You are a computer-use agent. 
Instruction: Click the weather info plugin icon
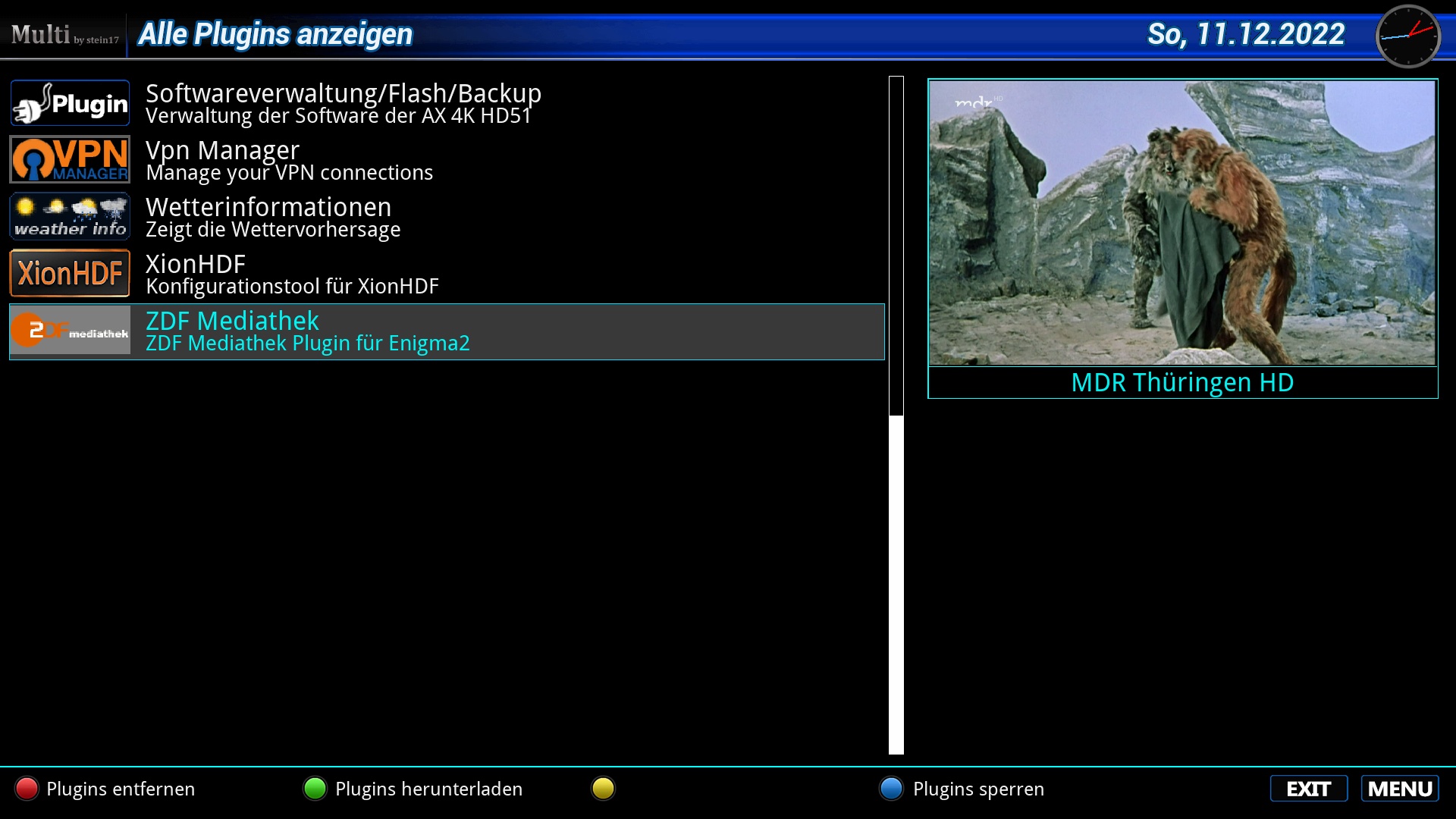70,216
